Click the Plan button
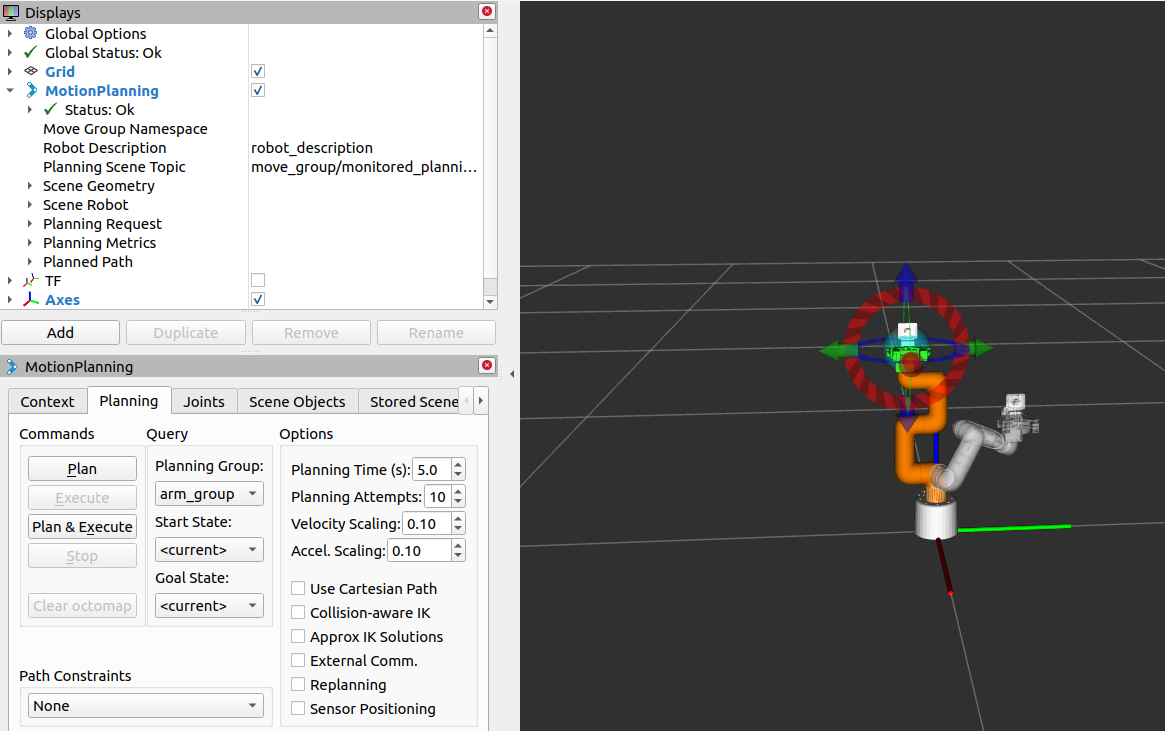This screenshot has height=731, width=1165. (x=82, y=469)
